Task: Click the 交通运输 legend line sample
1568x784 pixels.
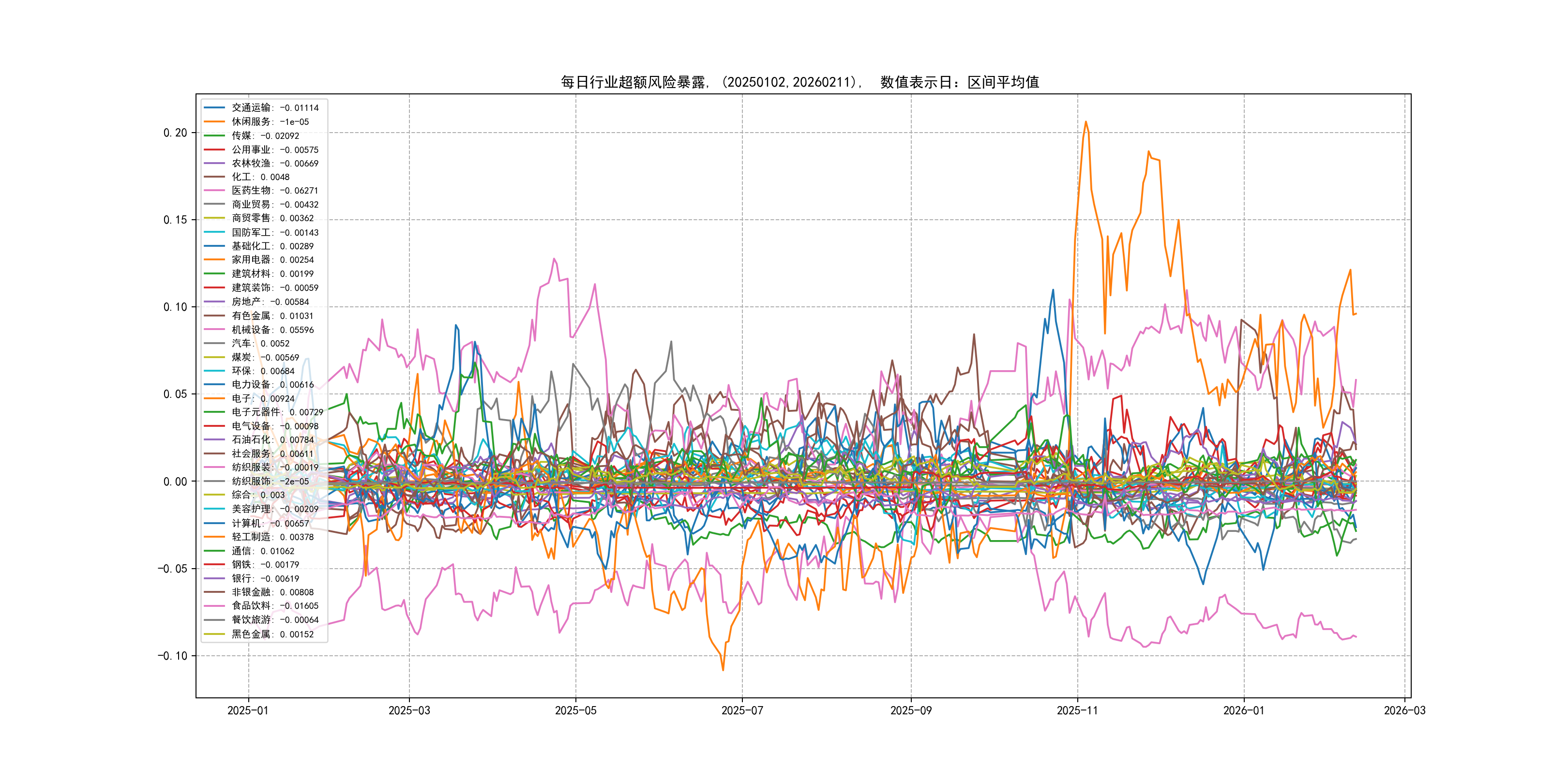Action: 214,108
